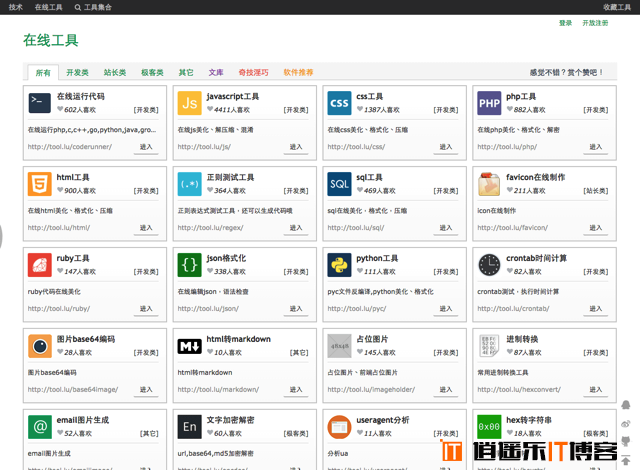Screen dimensions: 640x470
Task: Click 进入 on the sql工具 card
Action: [446, 228]
